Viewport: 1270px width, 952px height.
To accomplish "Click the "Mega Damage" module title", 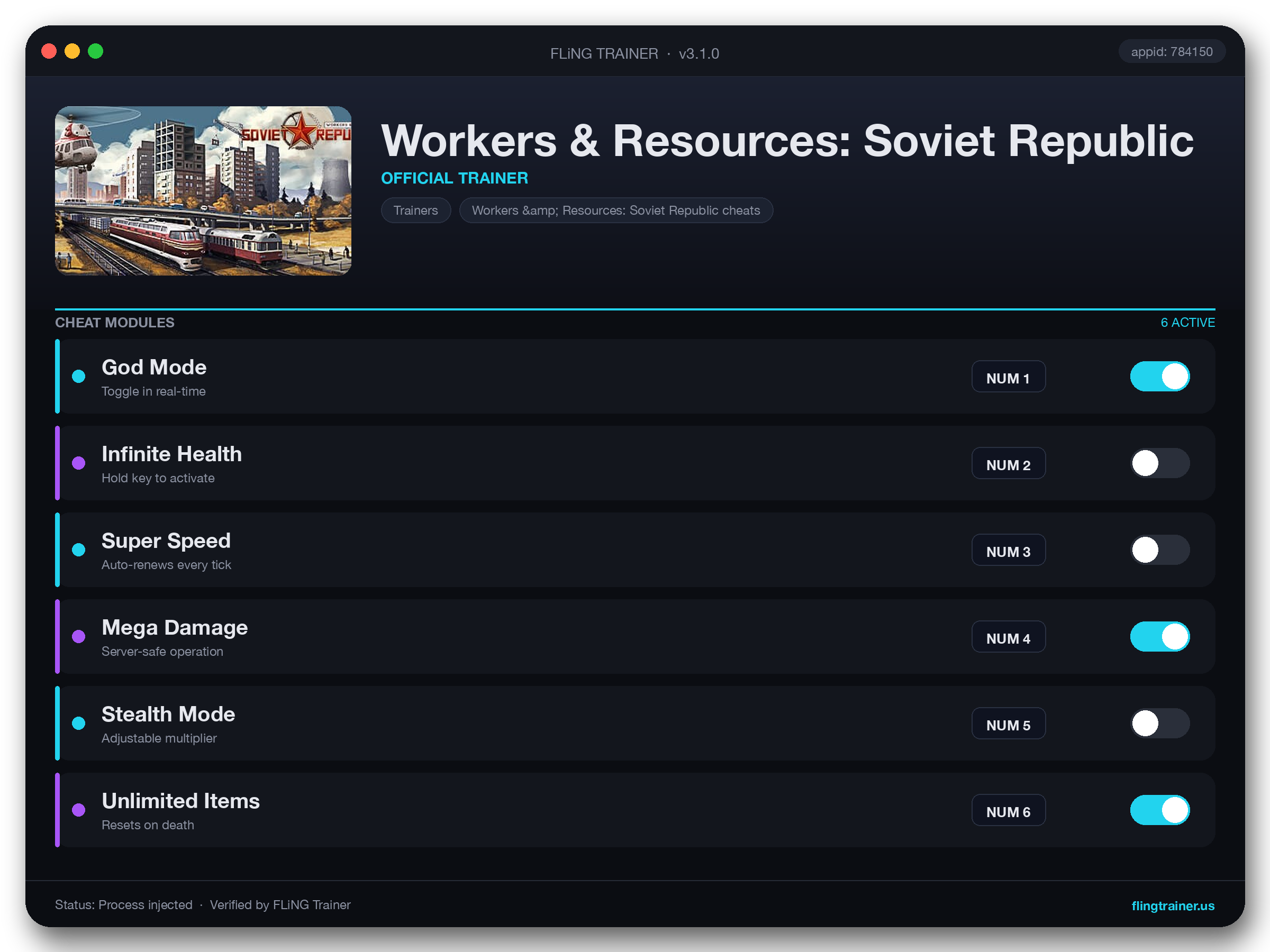I will tap(175, 627).
